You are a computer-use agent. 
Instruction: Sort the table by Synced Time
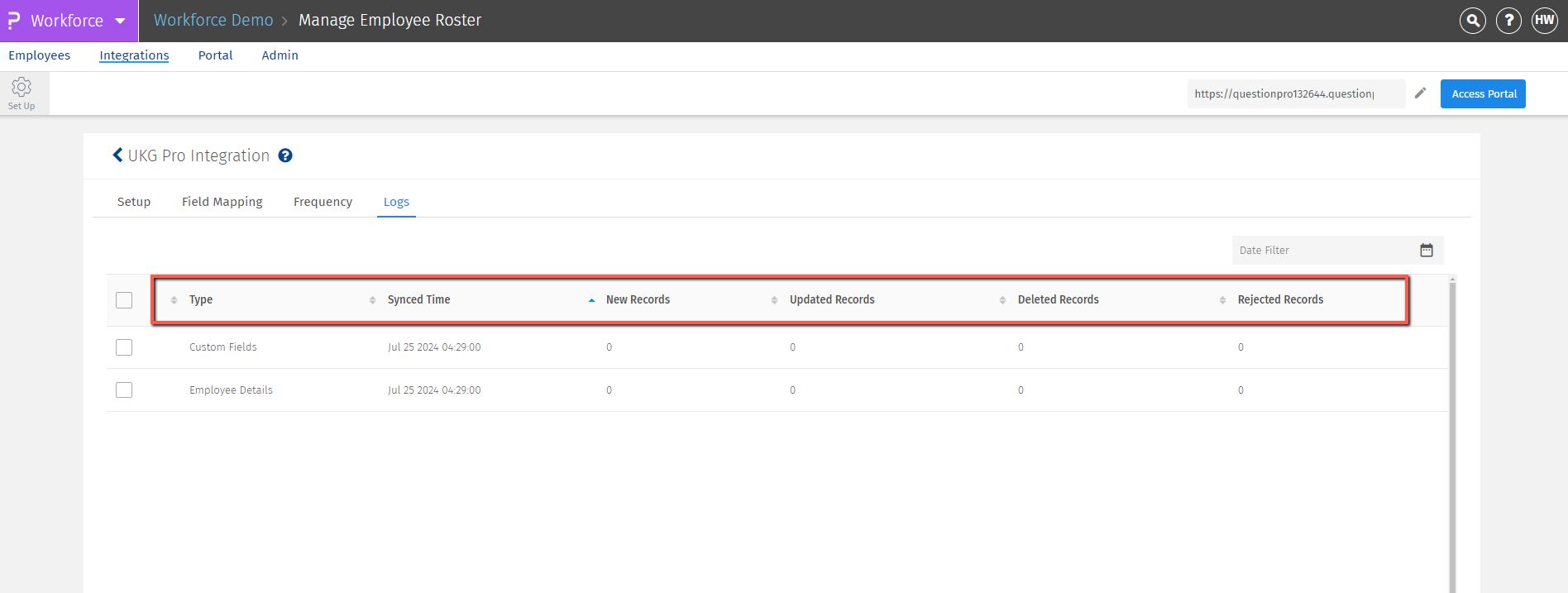418,299
